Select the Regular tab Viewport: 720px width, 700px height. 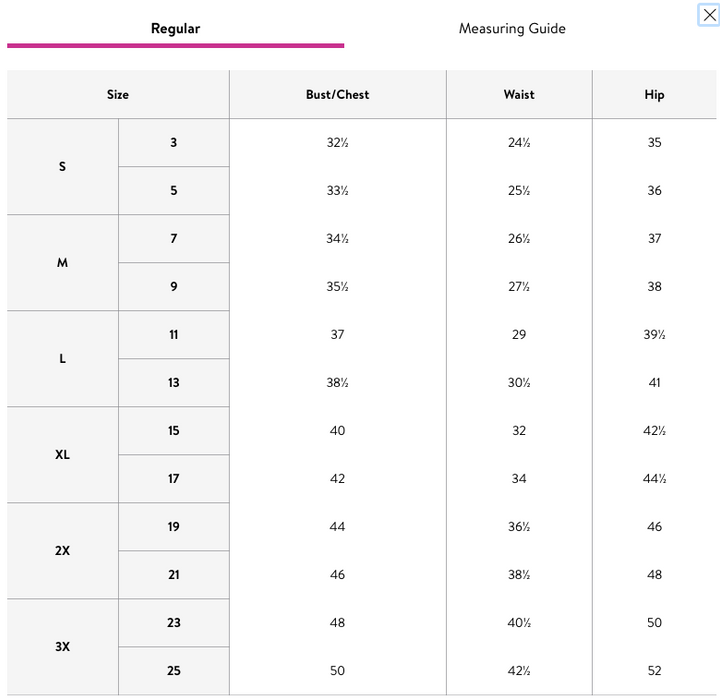coord(175,28)
